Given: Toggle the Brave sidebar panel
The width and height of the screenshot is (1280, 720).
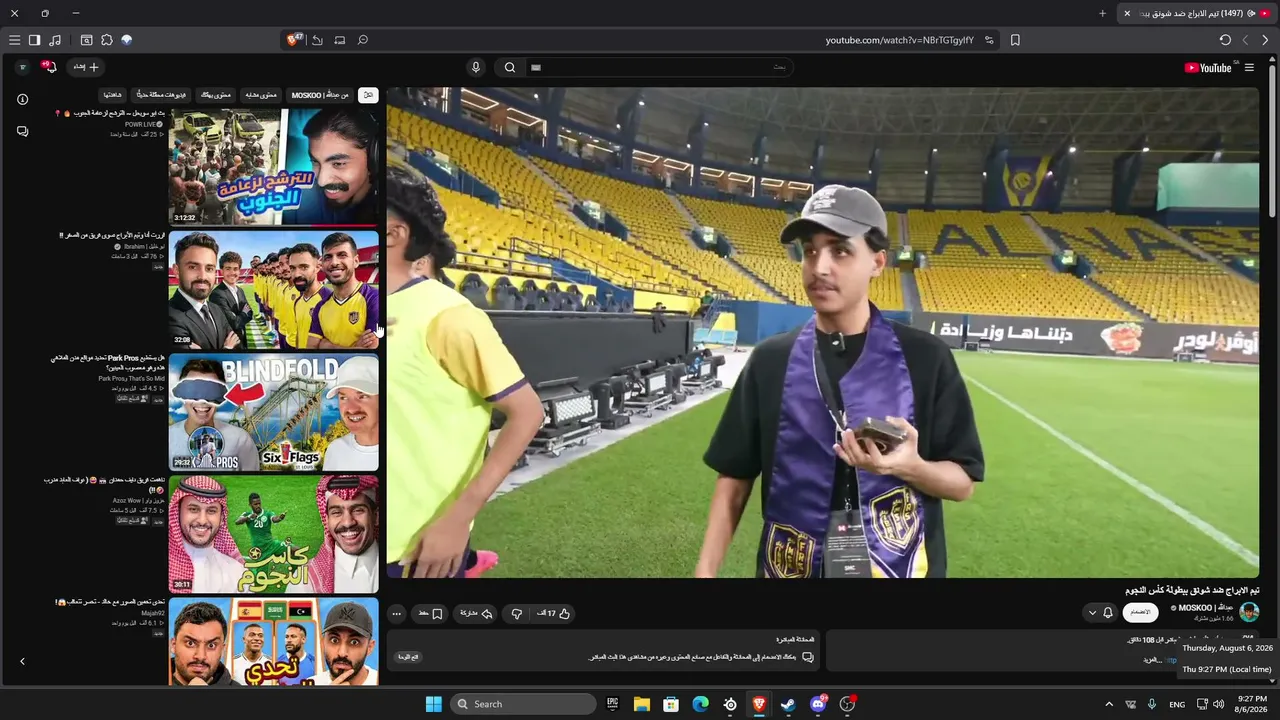Looking at the screenshot, I should coord(34,40).
